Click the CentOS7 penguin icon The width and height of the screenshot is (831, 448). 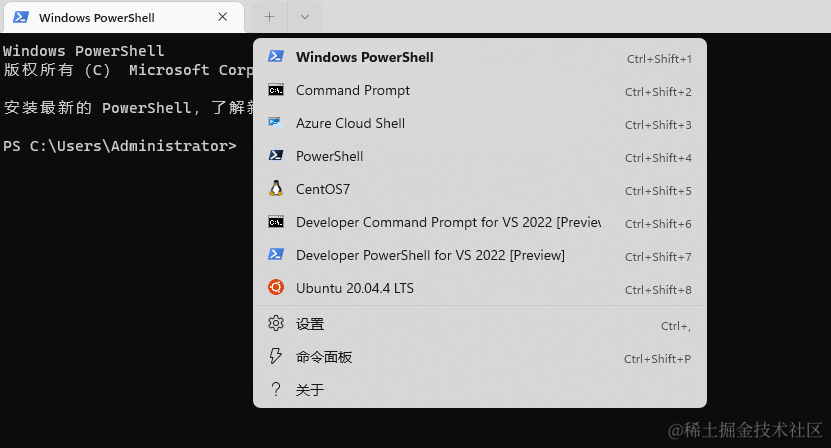point(276,188)
